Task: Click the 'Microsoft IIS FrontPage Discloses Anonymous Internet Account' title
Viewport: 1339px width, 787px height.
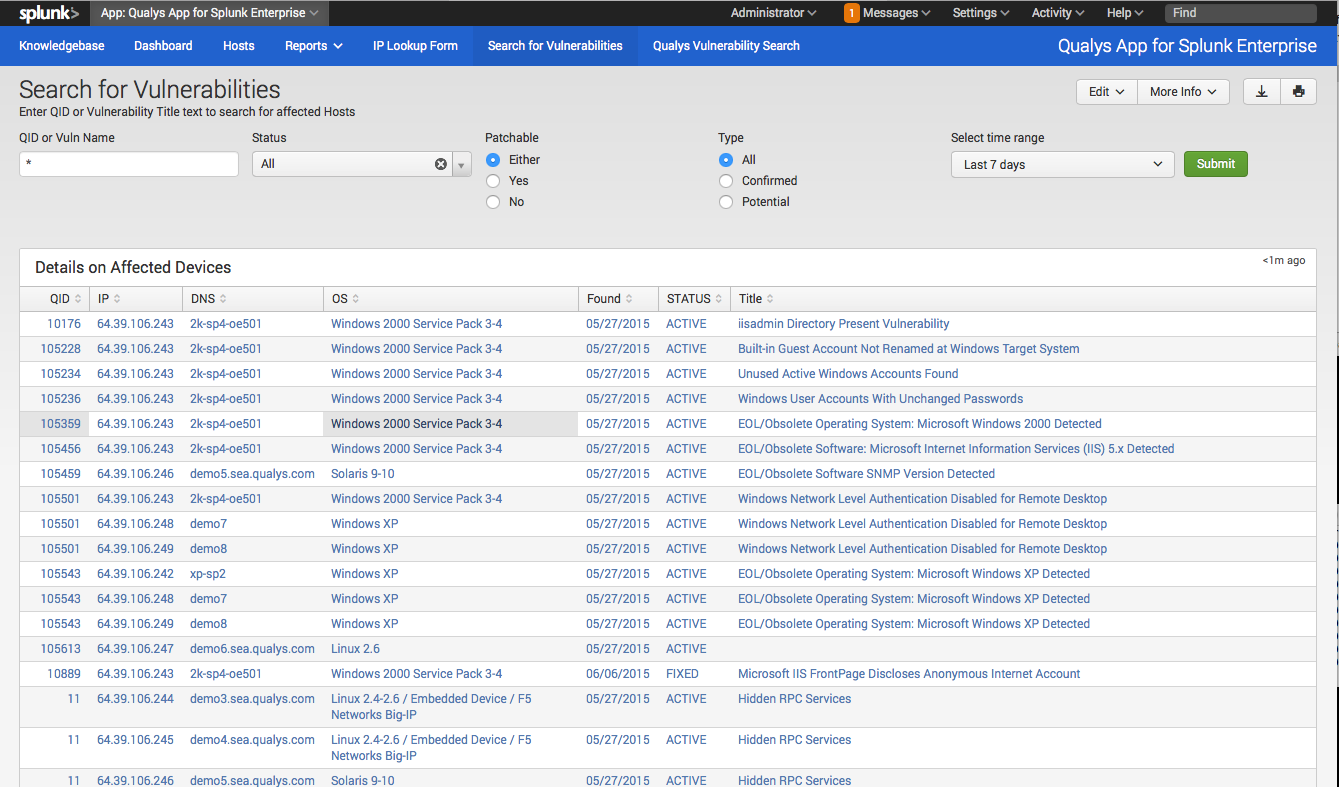Action: pyautogui.click(x=909, y=674)
